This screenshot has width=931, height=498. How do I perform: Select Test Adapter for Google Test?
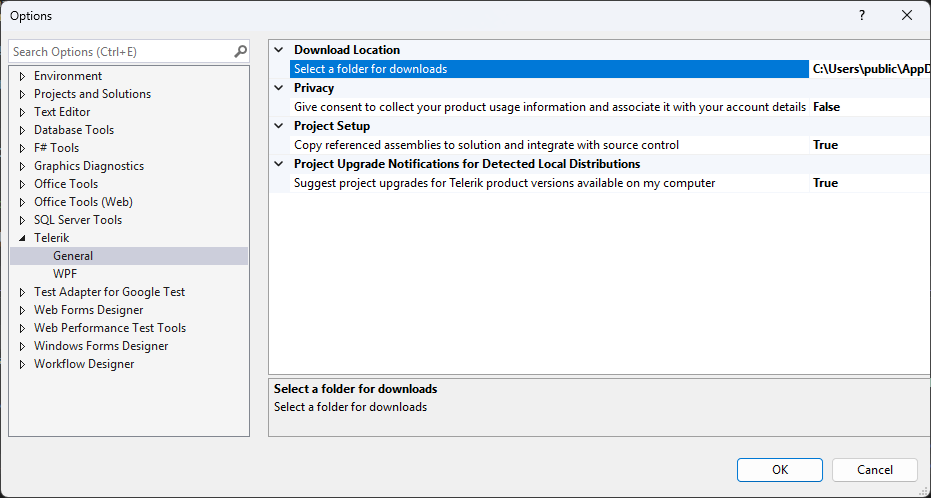point(109,292)
